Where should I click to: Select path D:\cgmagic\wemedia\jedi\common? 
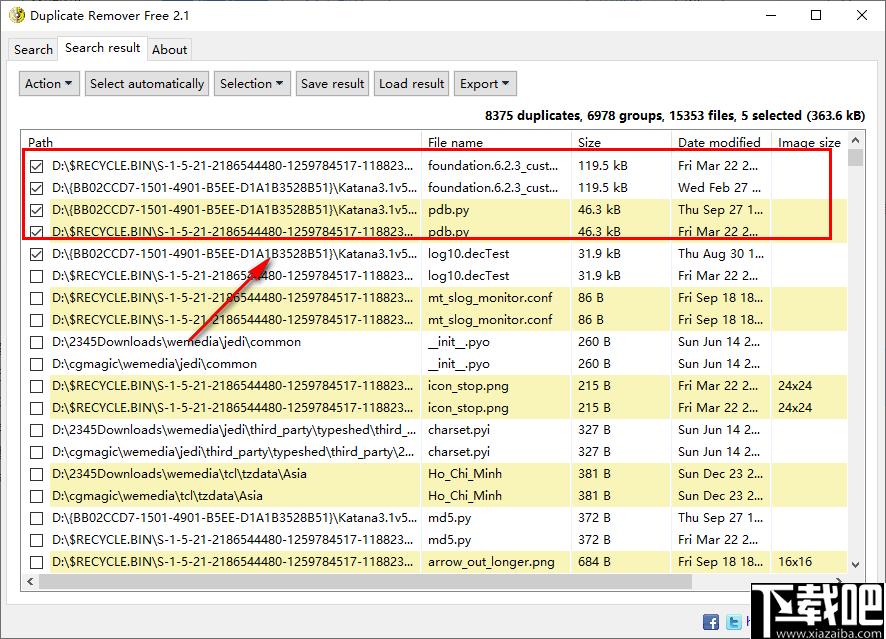pyautogui.click(x=154, y=364)
